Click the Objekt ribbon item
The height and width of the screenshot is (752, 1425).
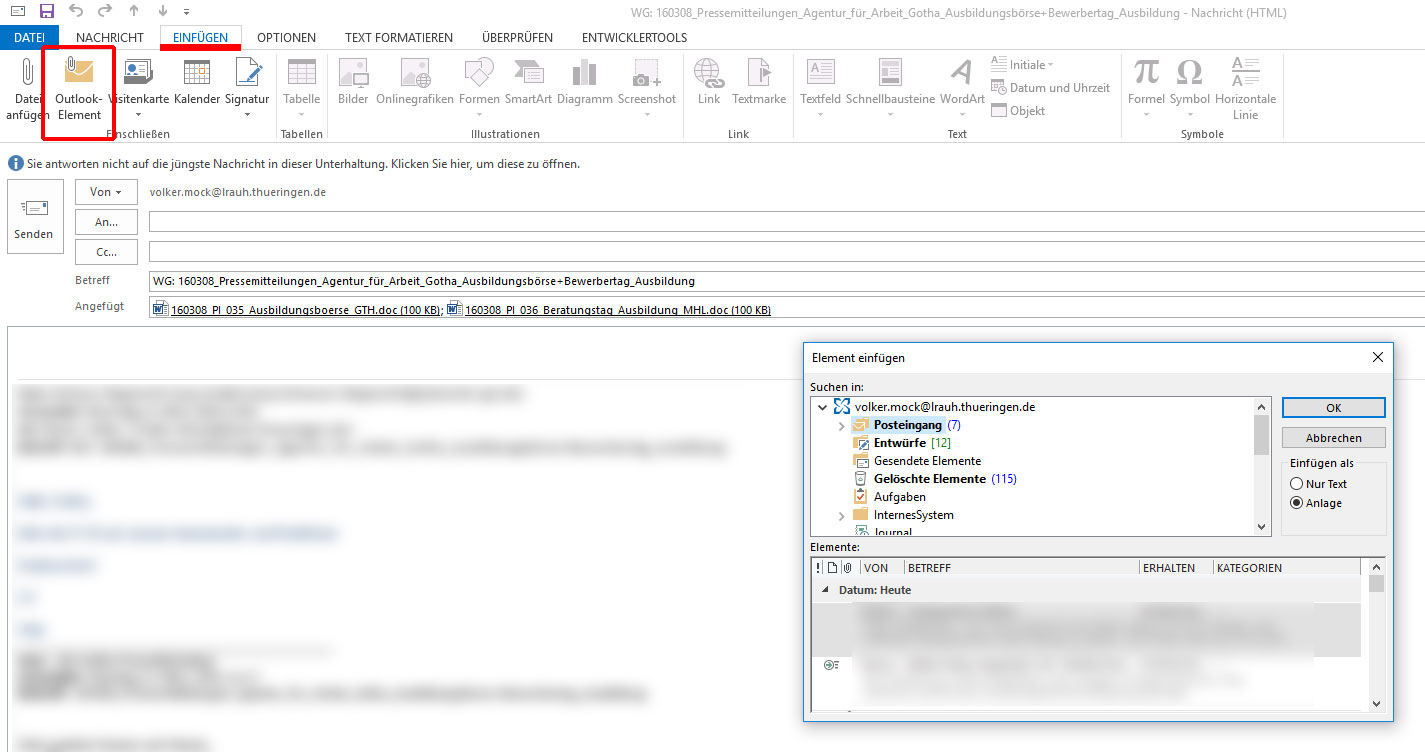[x=1018, y=111]
